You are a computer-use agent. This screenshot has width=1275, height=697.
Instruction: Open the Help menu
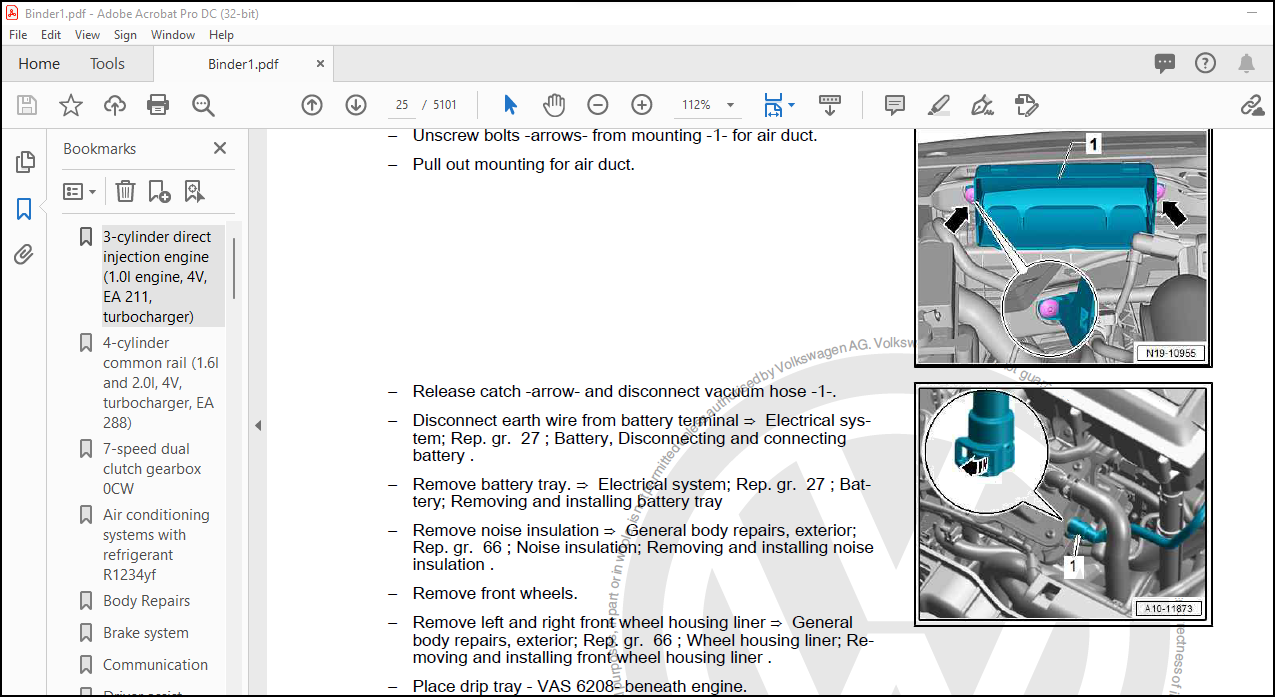click(x=221, y=34)
